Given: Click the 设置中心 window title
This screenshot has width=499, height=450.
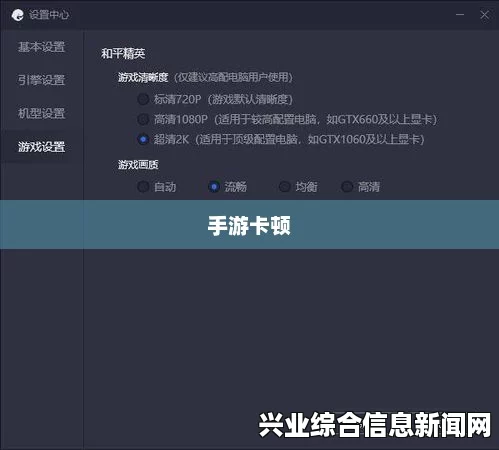Looking at the screenshot, I should [49, 15].
